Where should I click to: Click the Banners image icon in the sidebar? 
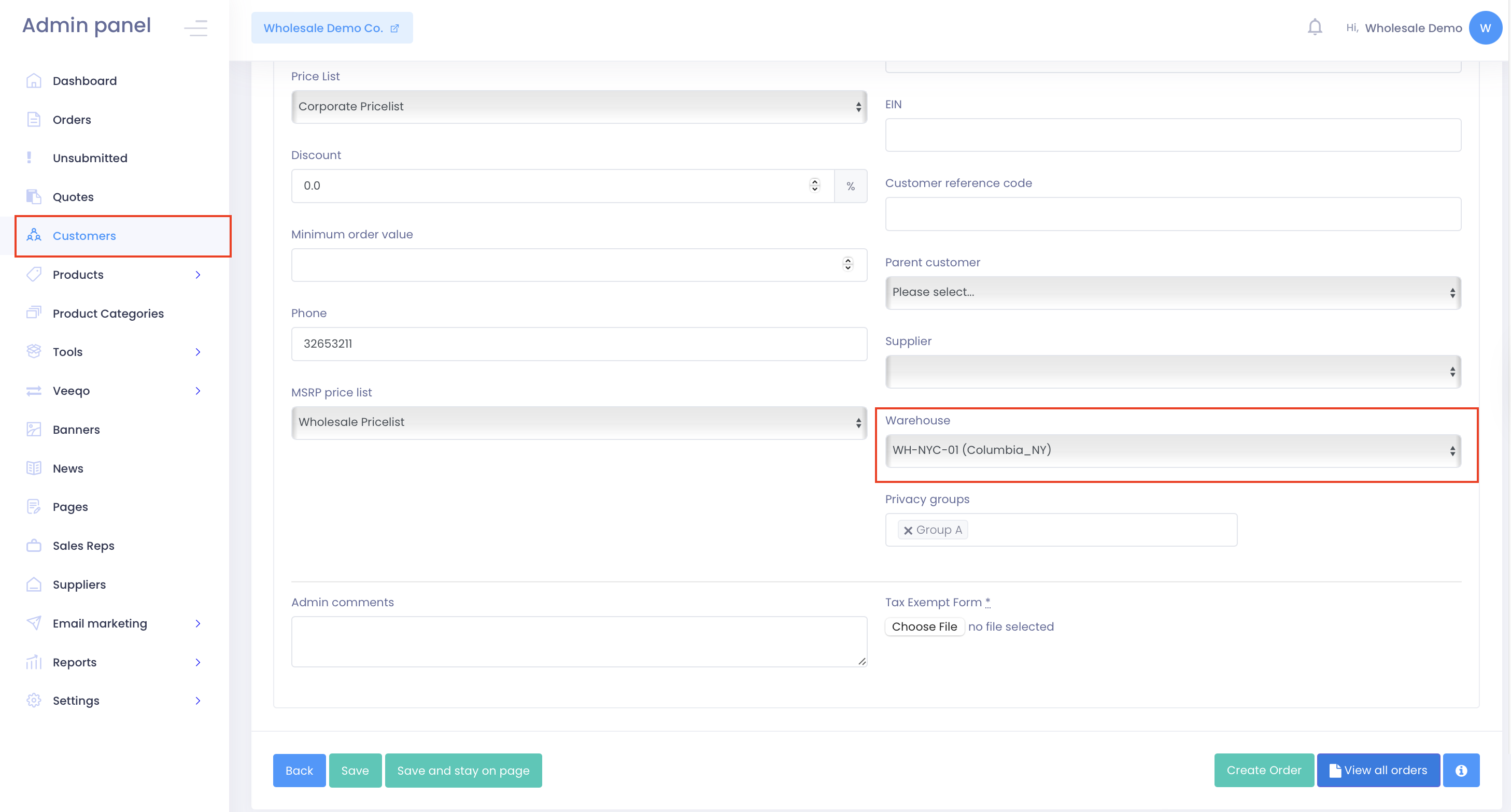34,429
